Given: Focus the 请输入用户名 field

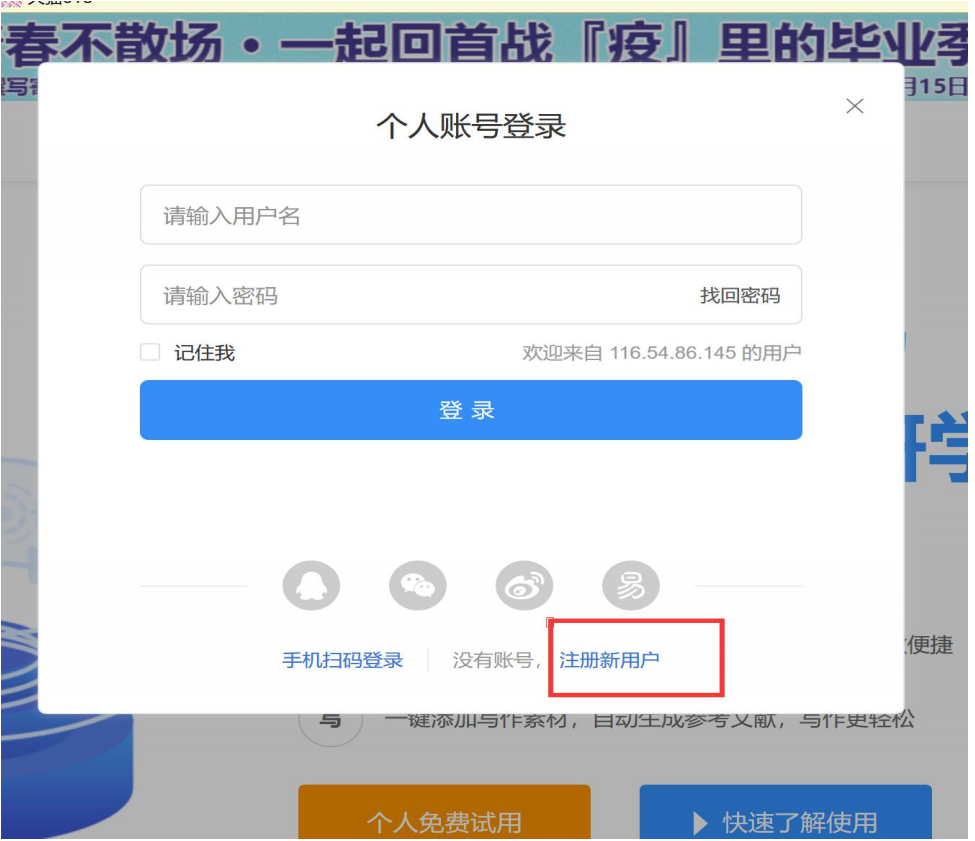Looking at the screenshot, I should click(x=470, y=215).
